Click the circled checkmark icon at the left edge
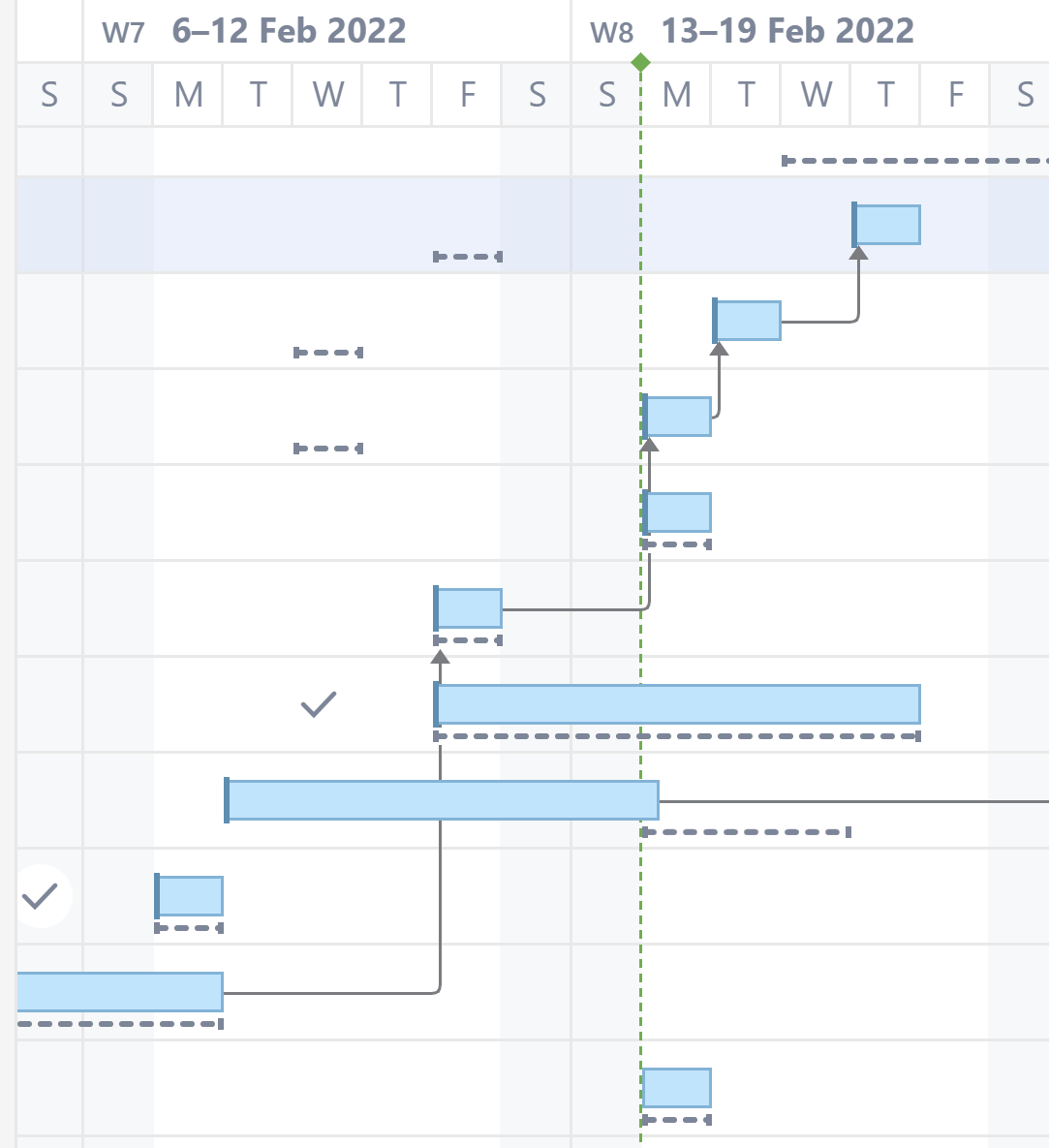Screen dimensions: 1049x1148 [x=41, y=896]
